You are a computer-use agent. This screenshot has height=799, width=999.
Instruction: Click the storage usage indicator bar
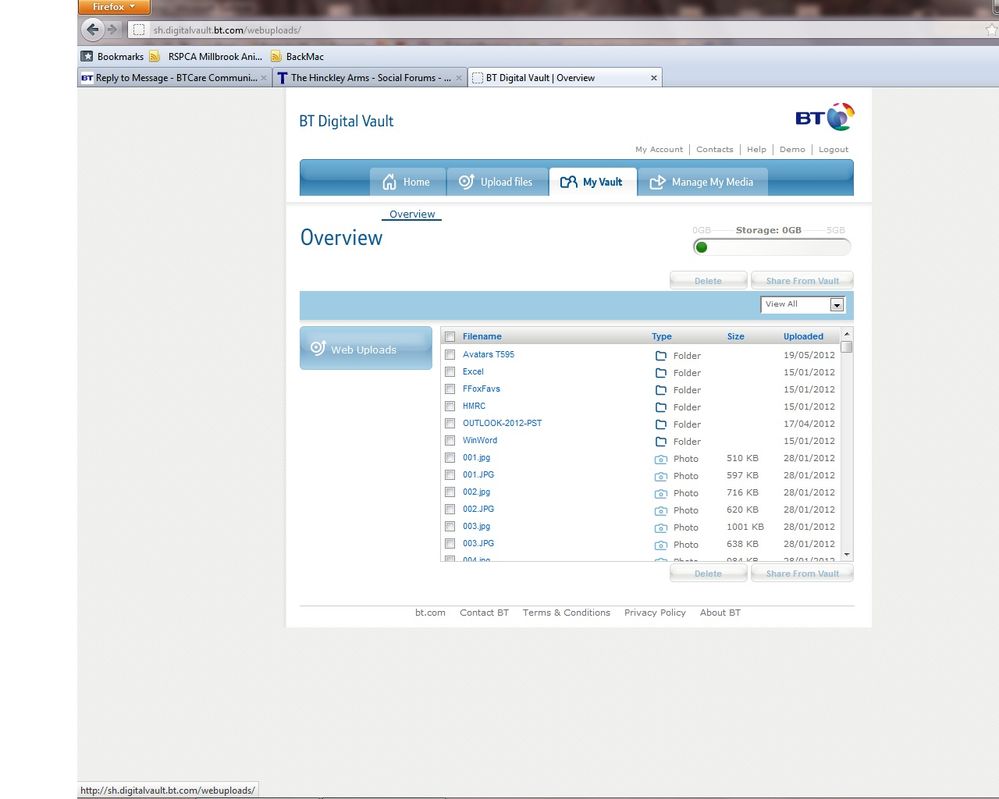click(772, 247)
